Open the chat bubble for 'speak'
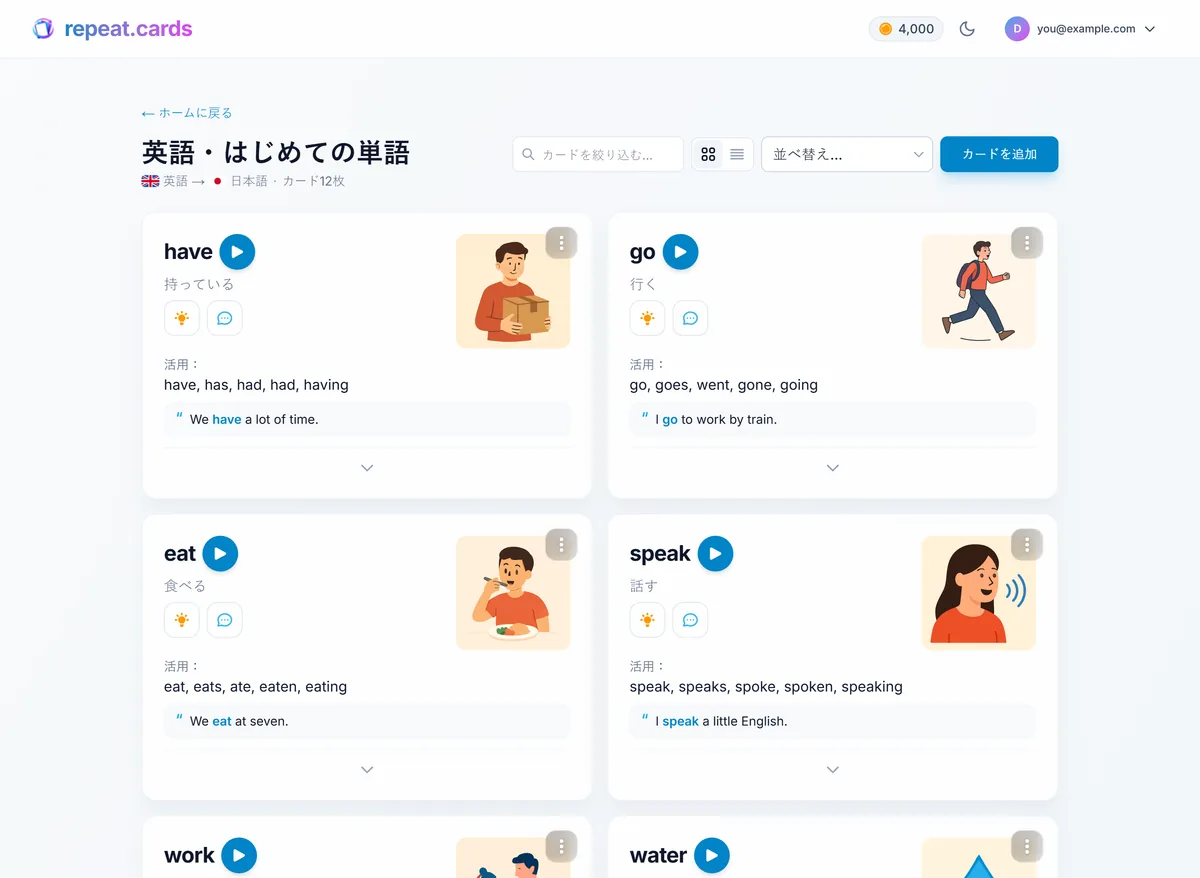The image size is (1200, 878). [x=690, y=620]
